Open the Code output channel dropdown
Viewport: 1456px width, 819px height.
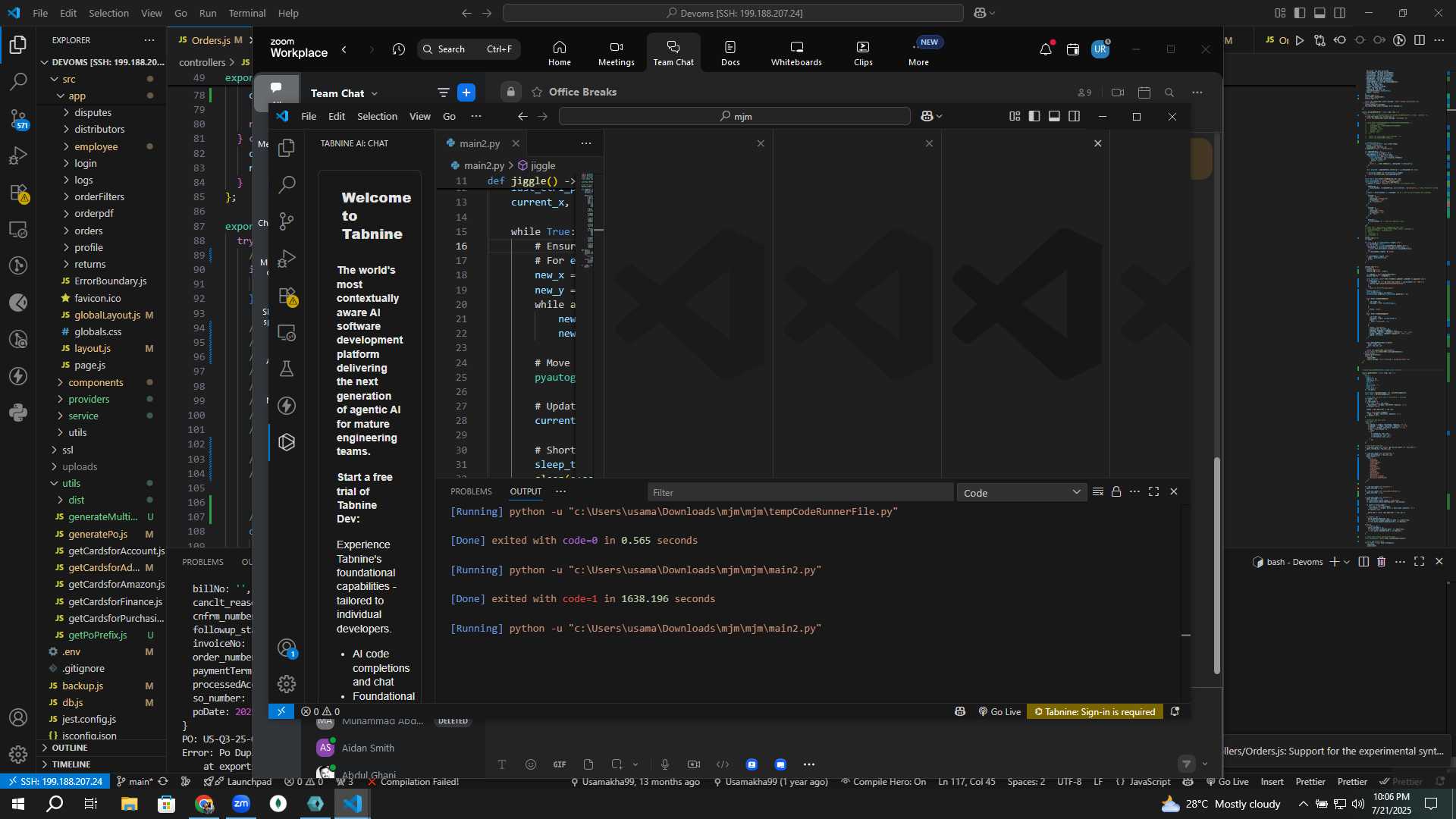pyautogui.click(x=1021, y=493)
